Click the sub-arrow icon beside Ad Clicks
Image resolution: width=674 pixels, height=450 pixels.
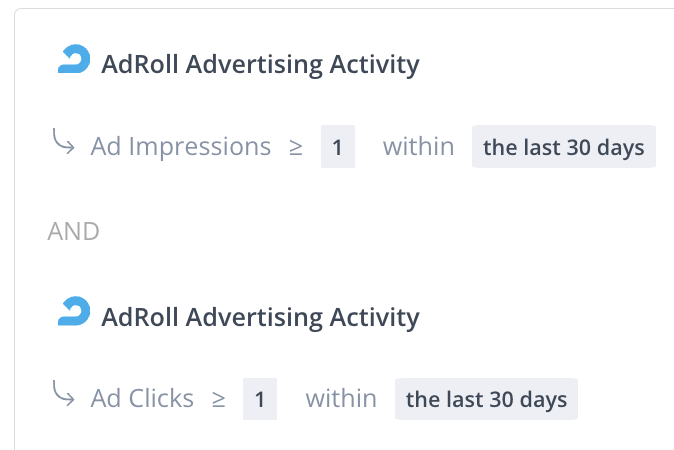tap(63, 396)
